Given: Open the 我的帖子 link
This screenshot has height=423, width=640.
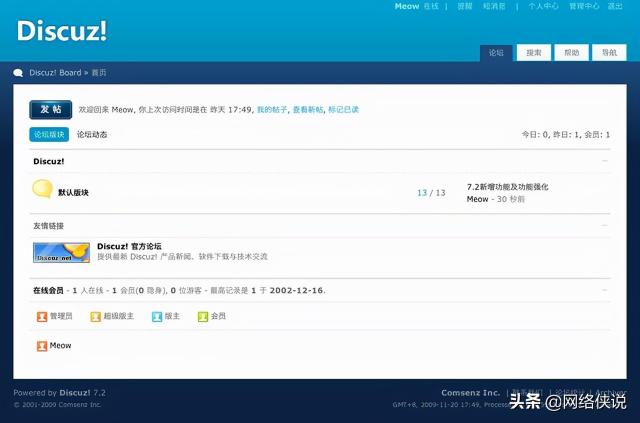Looking at the screenshot, I should 272,109.
